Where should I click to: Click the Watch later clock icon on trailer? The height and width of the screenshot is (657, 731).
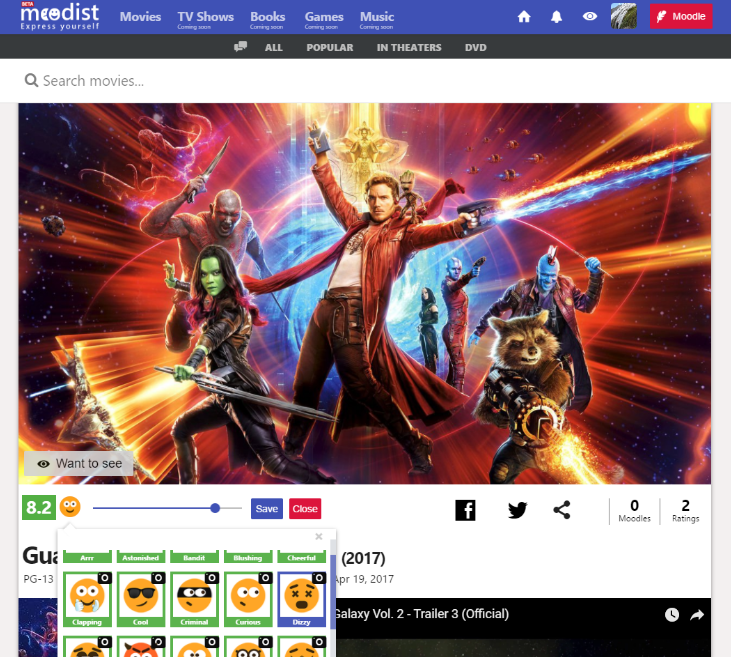pyautogui.click(x=672, y=615)
